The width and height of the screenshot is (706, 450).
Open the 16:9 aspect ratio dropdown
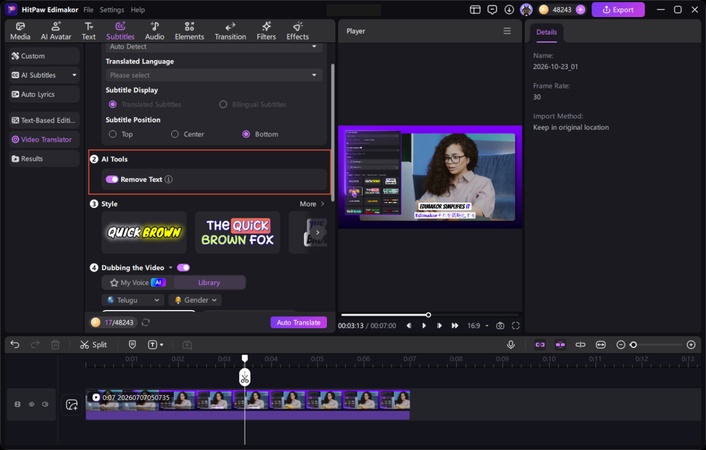coord(478,325)
